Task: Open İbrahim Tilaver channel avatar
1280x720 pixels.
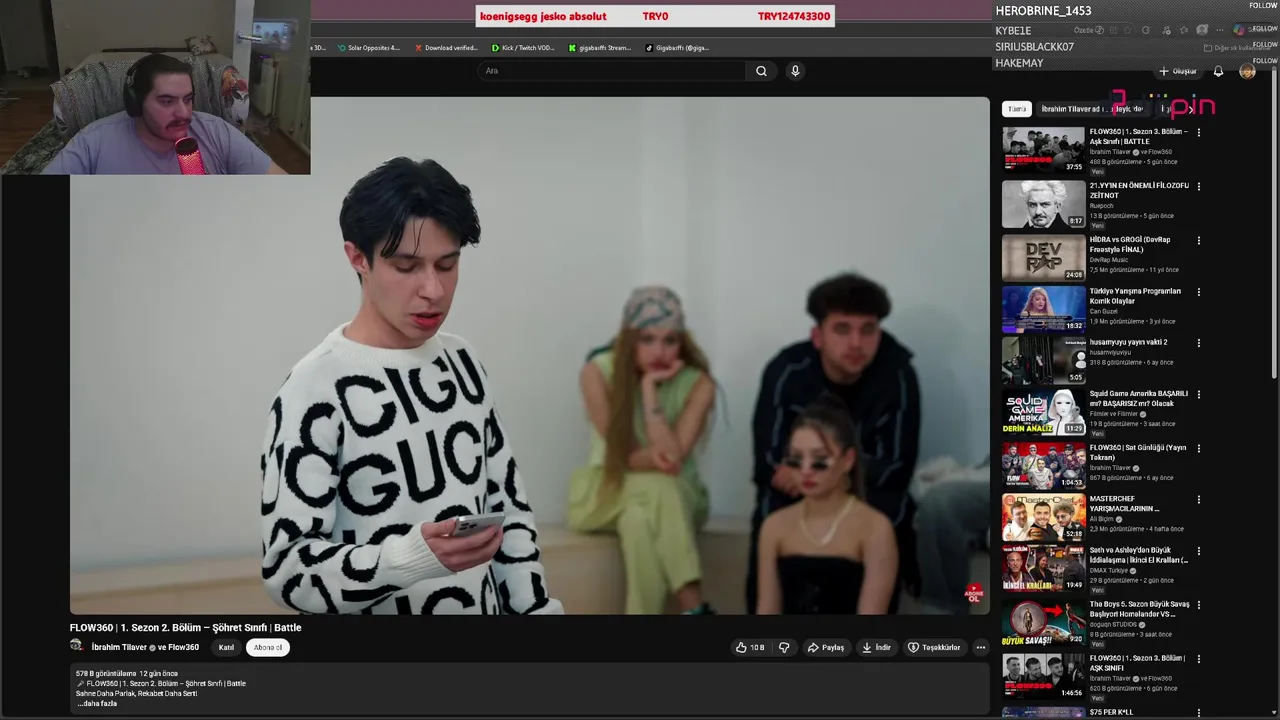Action: (x=76, y=646)
